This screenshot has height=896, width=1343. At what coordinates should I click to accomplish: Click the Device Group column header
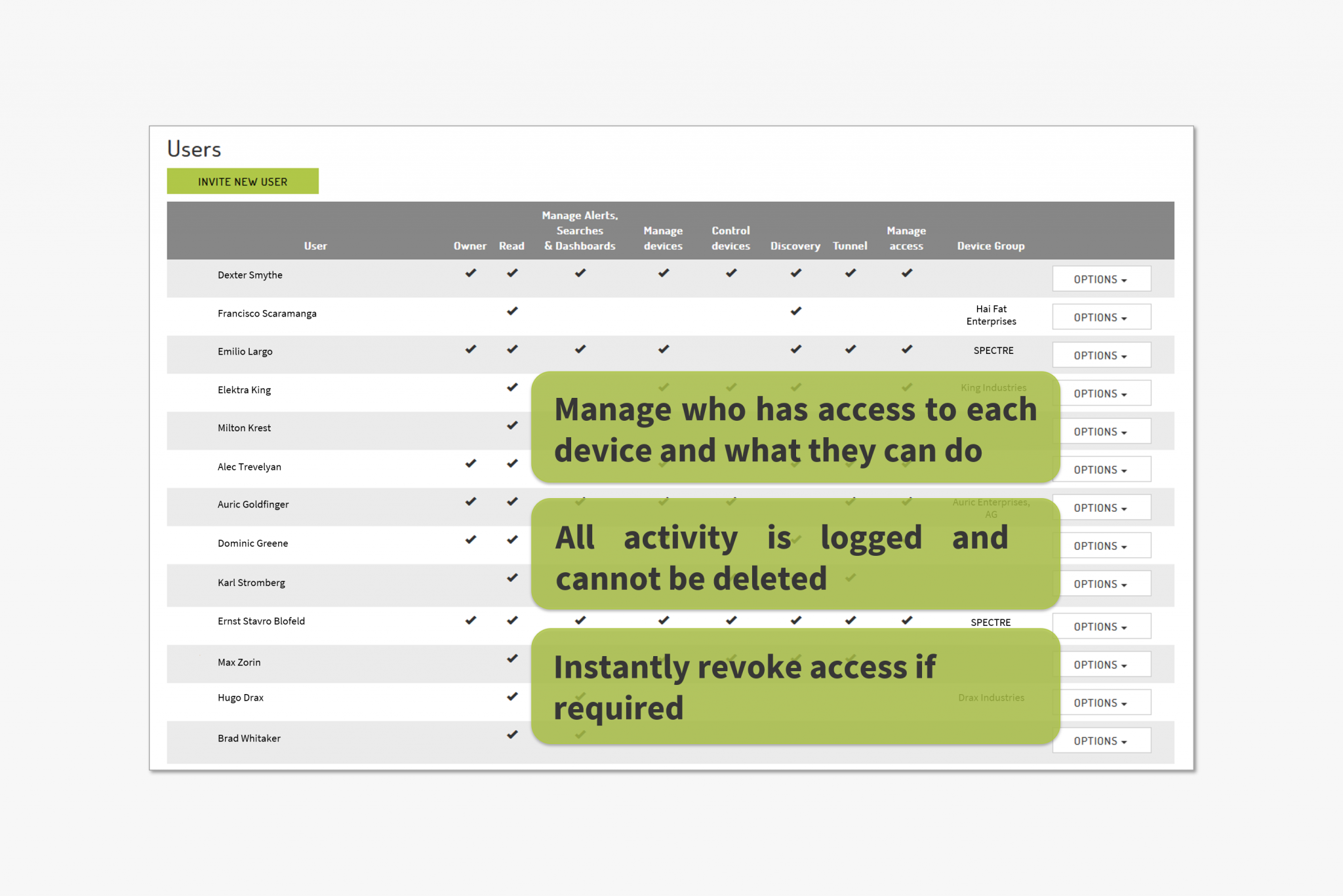point(991,246)
